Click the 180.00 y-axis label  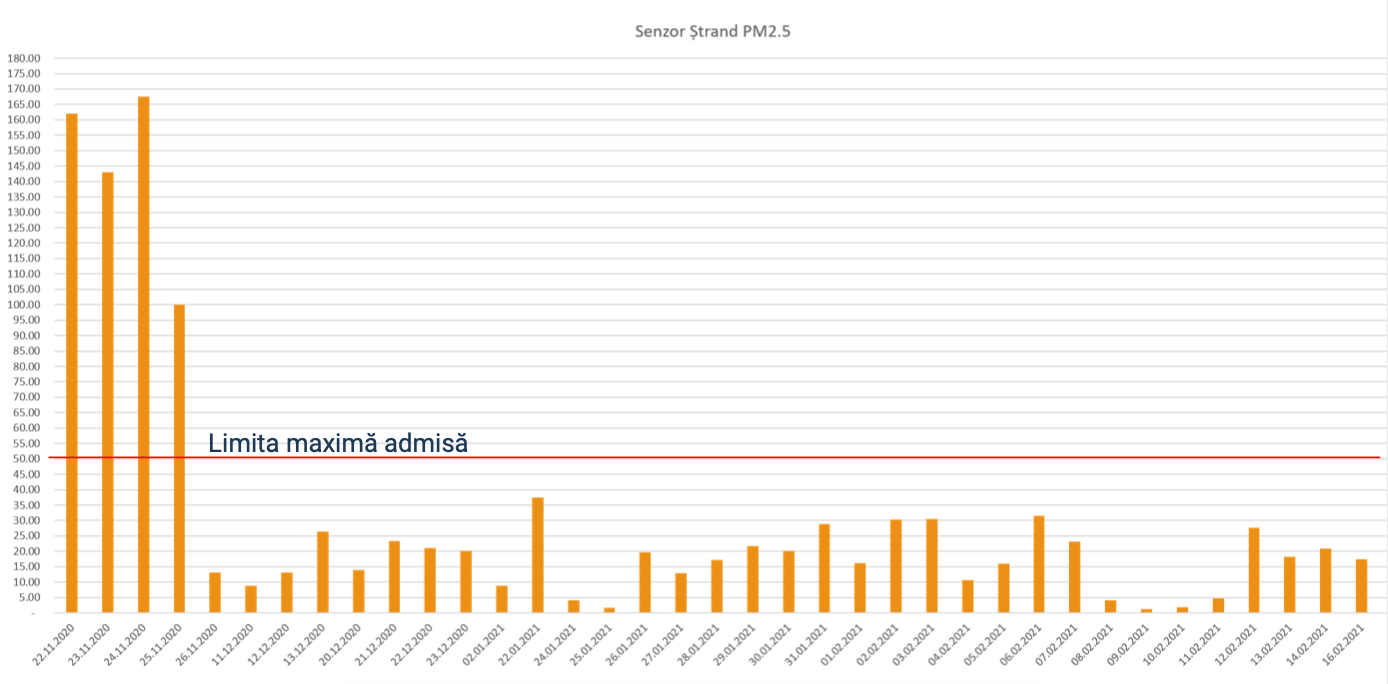(x=23, y=58)
